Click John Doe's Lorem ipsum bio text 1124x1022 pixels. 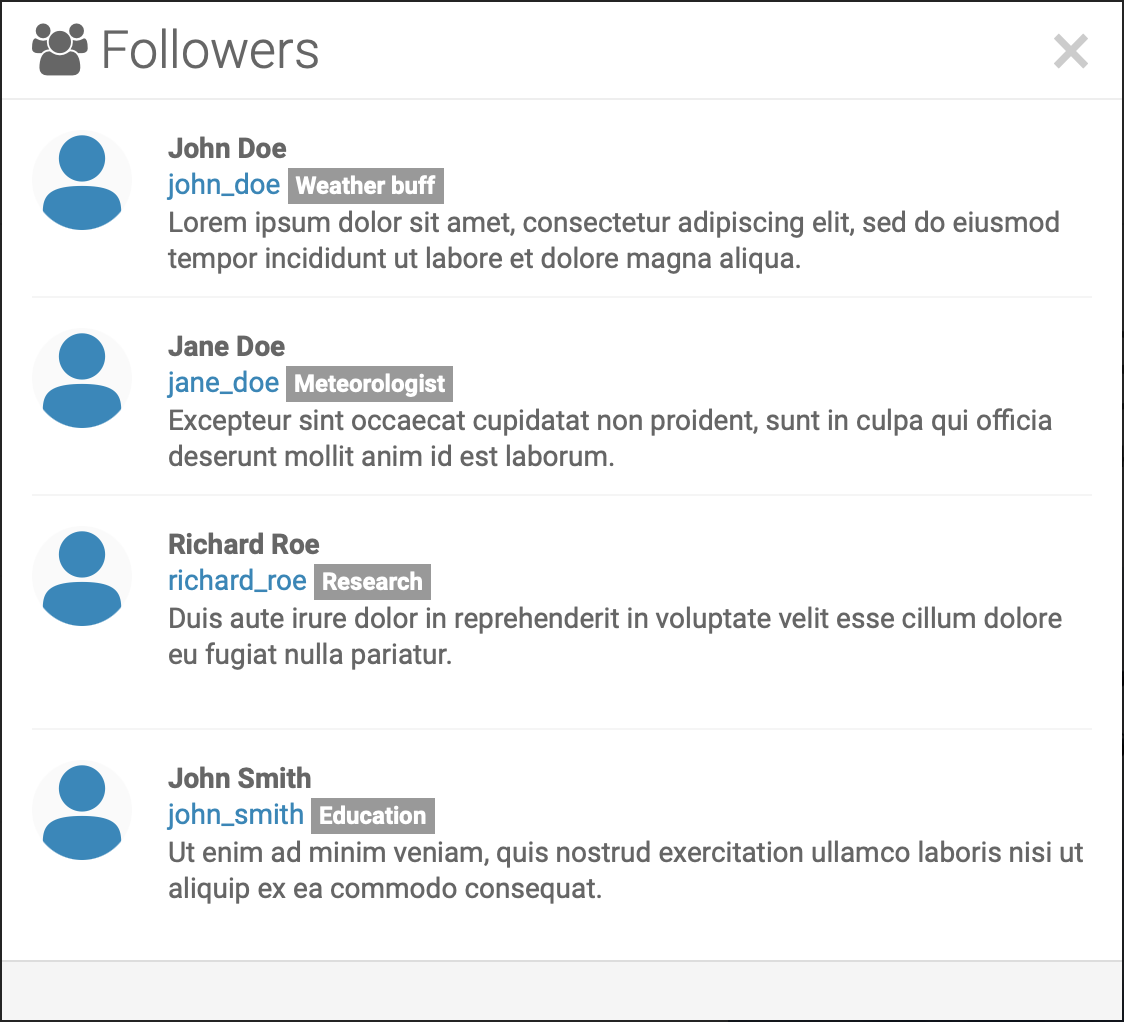pos(614,240)
